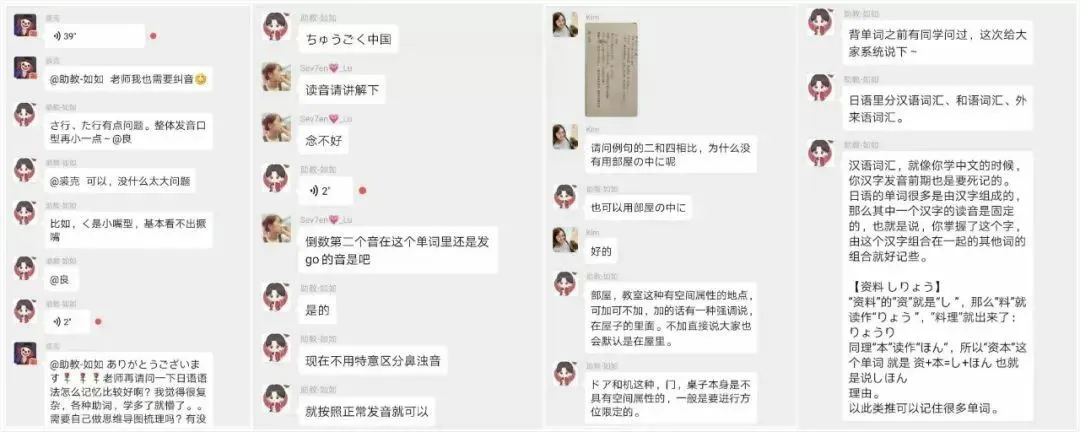The image size is (1080, 432).
Task: Play the 2-second voice message after 念不好
Action: coord(326,191)
